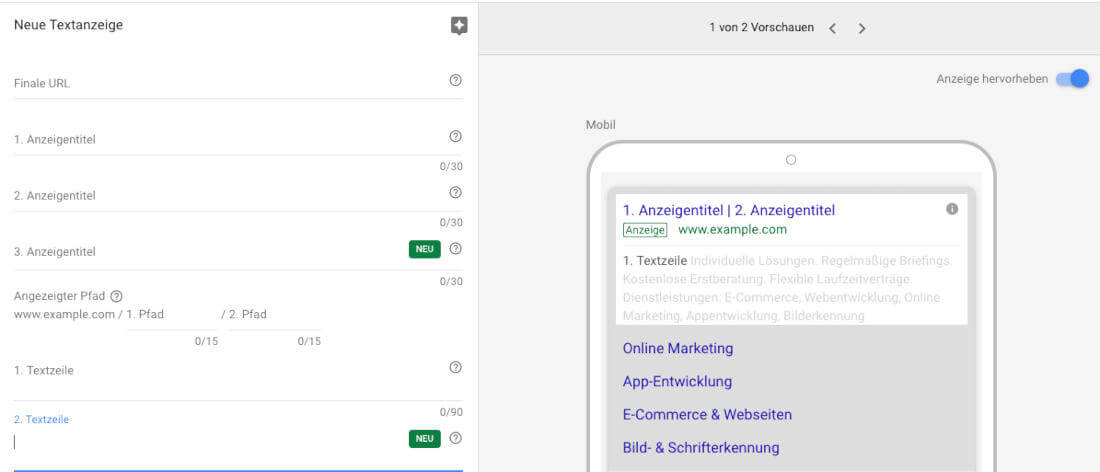The height and width of the screenshot is (472, 1100).
Task: Open help for Finale URL
Action: click(x=455, y=80)
